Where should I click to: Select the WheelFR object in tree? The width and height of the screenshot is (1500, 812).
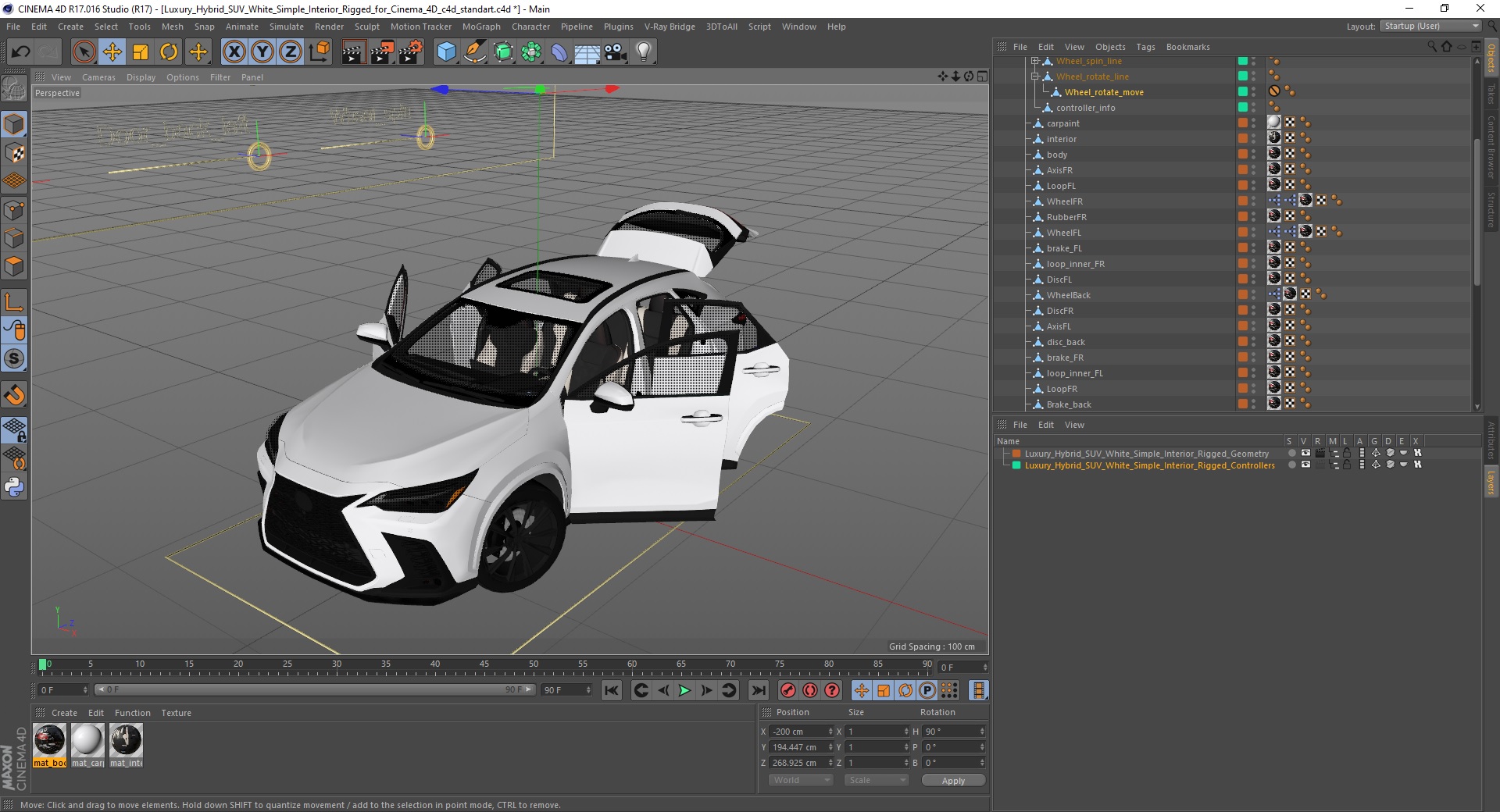1064,201
